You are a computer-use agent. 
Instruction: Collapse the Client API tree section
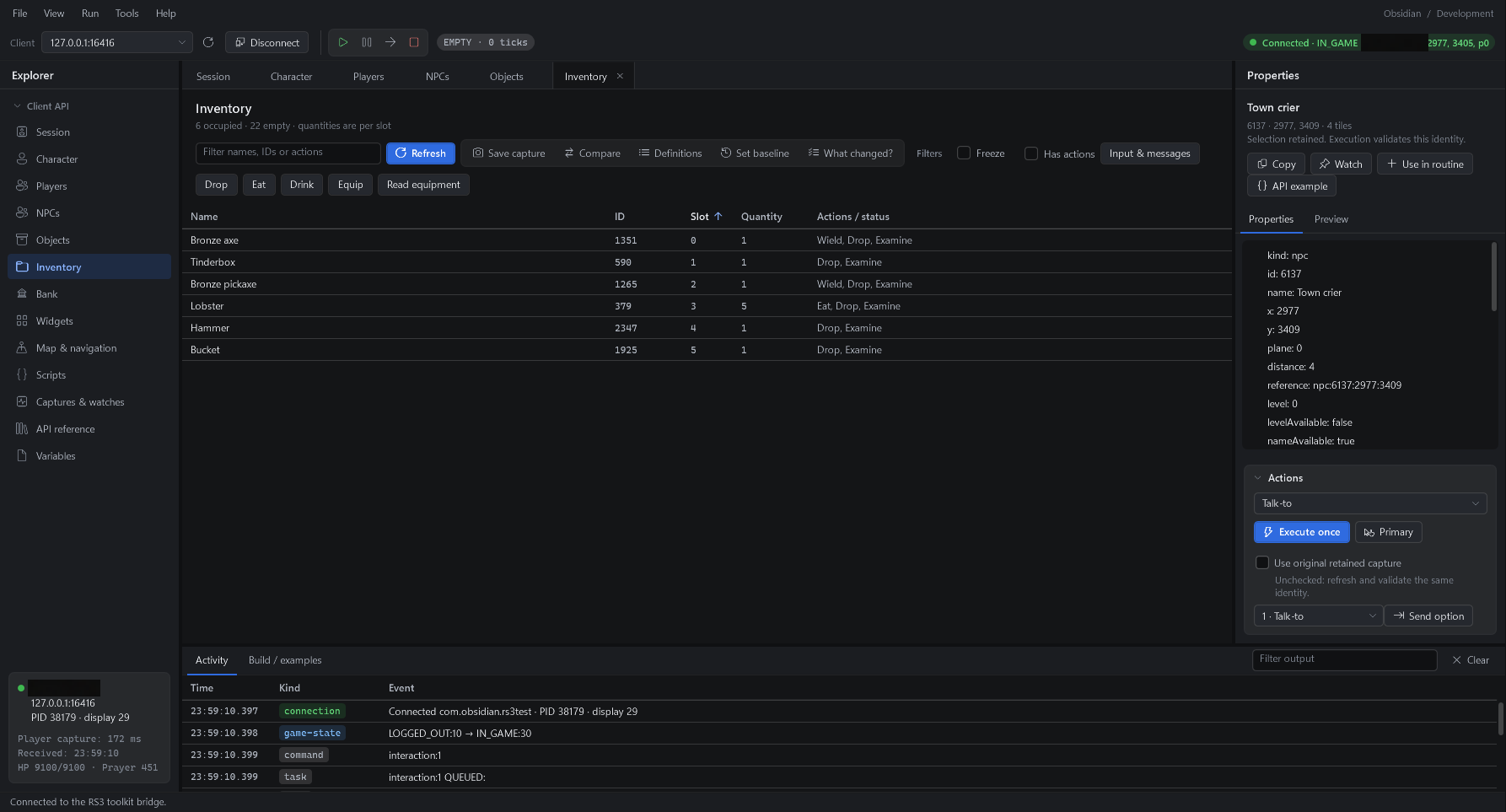(x=17, y=106)
